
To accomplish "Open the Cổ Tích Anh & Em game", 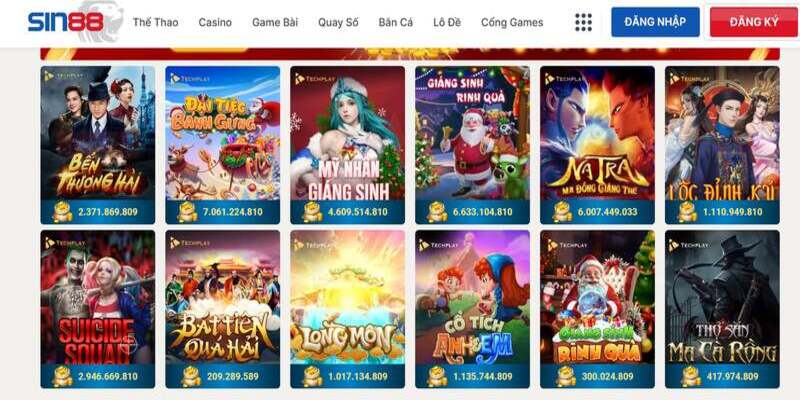I will [x=472, y=309].
